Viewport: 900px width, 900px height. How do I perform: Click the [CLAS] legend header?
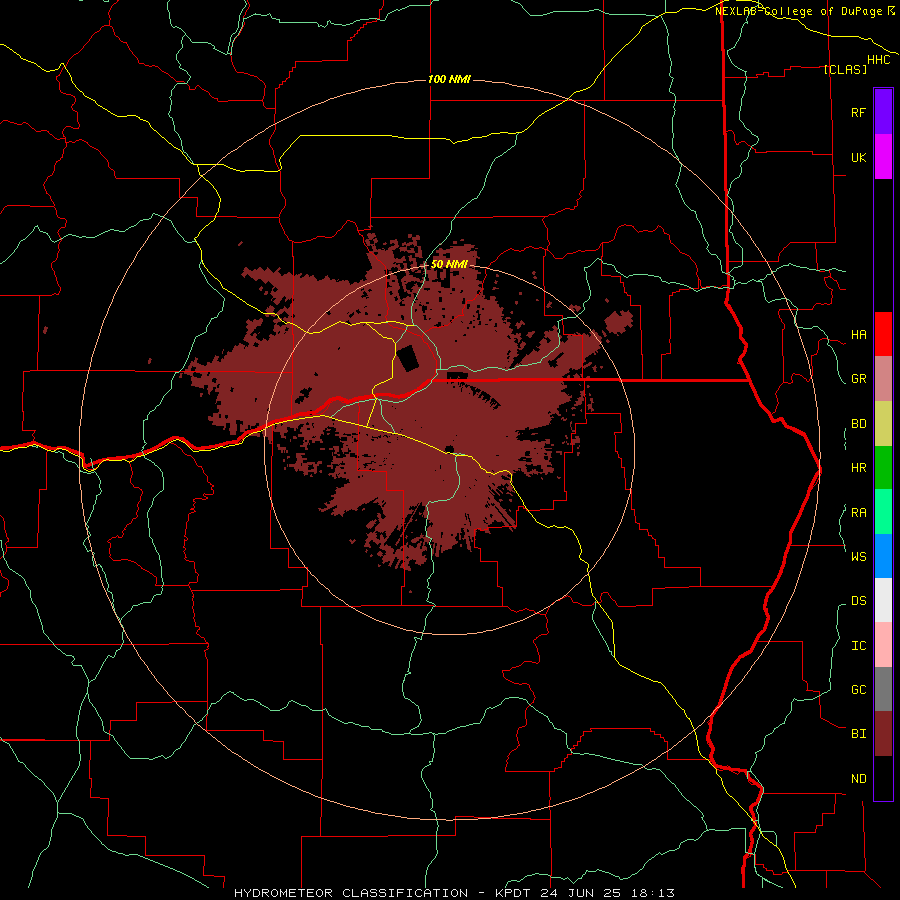click(845, 70)
